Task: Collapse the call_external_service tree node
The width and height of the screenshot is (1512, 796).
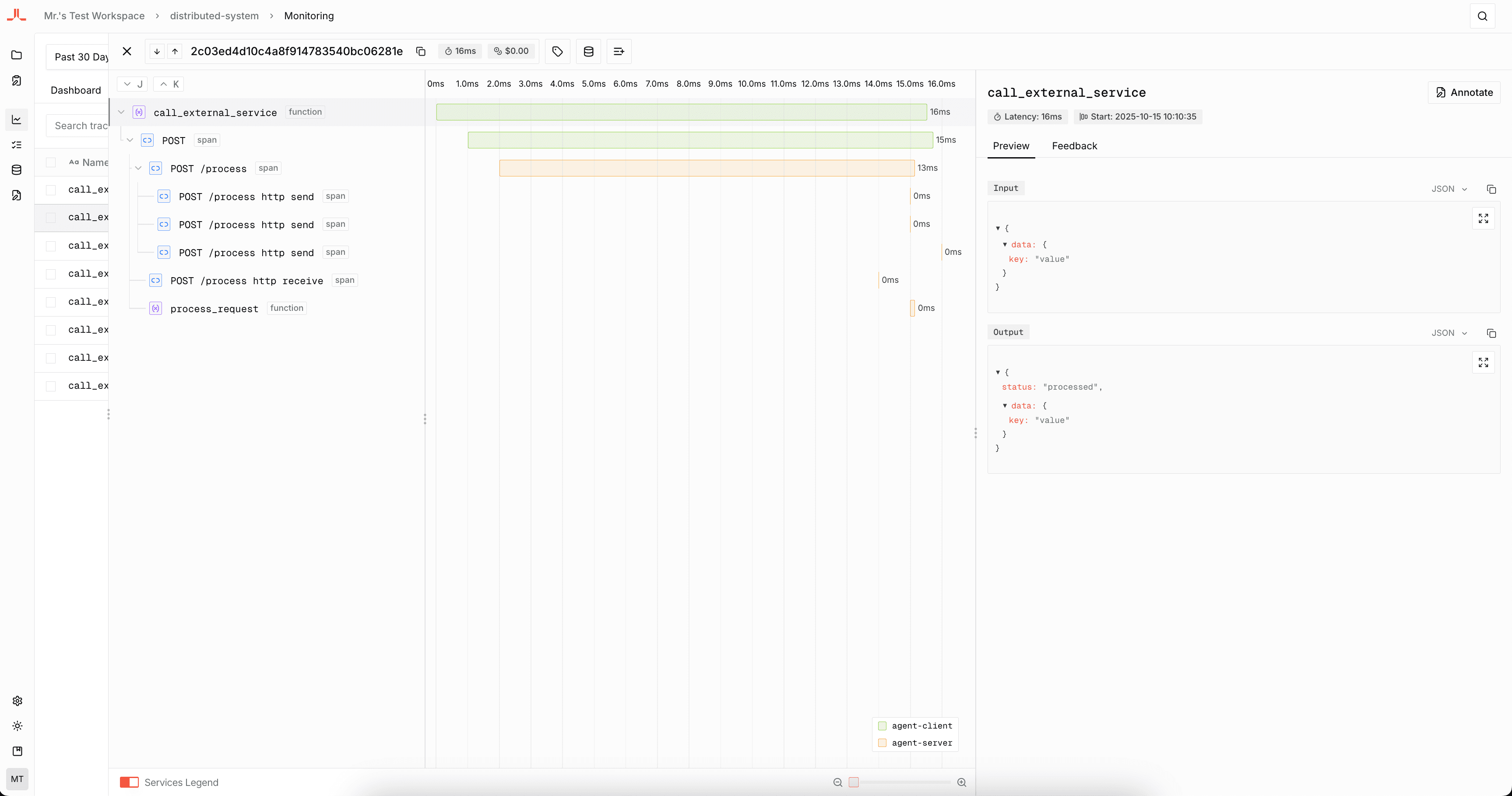Action: (x=122, y=112)
